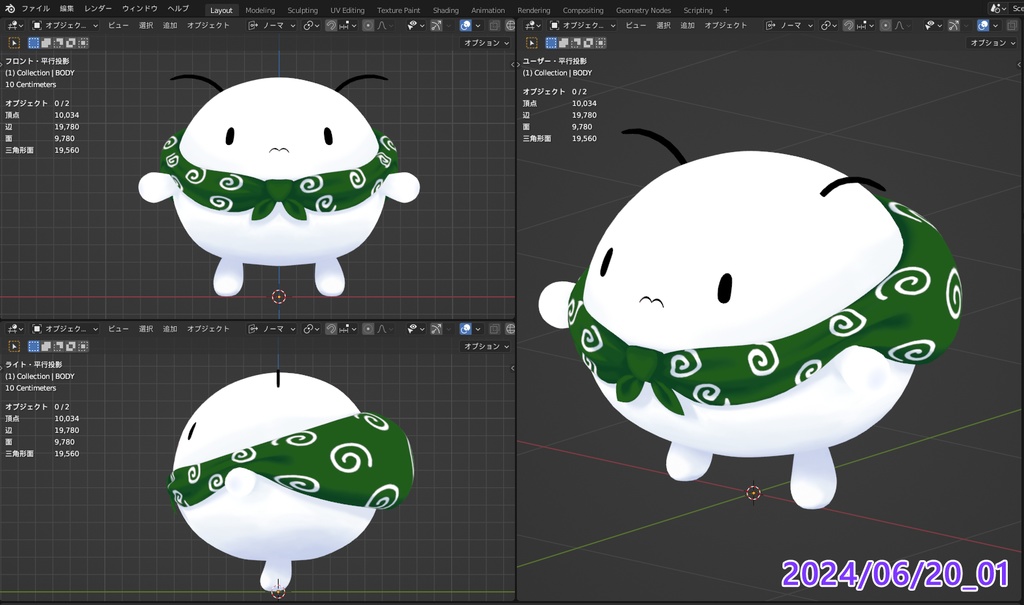
Task: Click the 3D cursor in user view
Action: pyautogui.click(x=753, y=493)
